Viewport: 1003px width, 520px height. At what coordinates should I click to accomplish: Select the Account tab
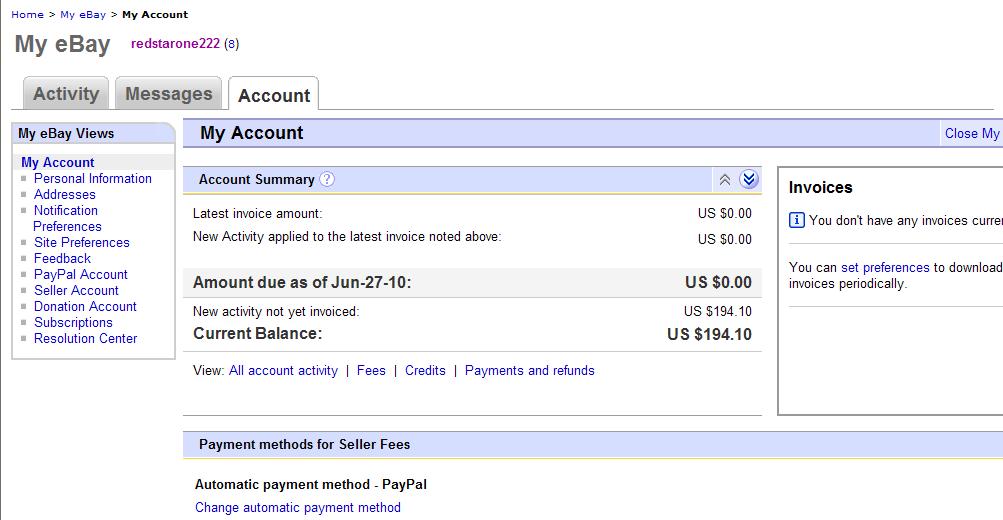click(x=274, y=95)
